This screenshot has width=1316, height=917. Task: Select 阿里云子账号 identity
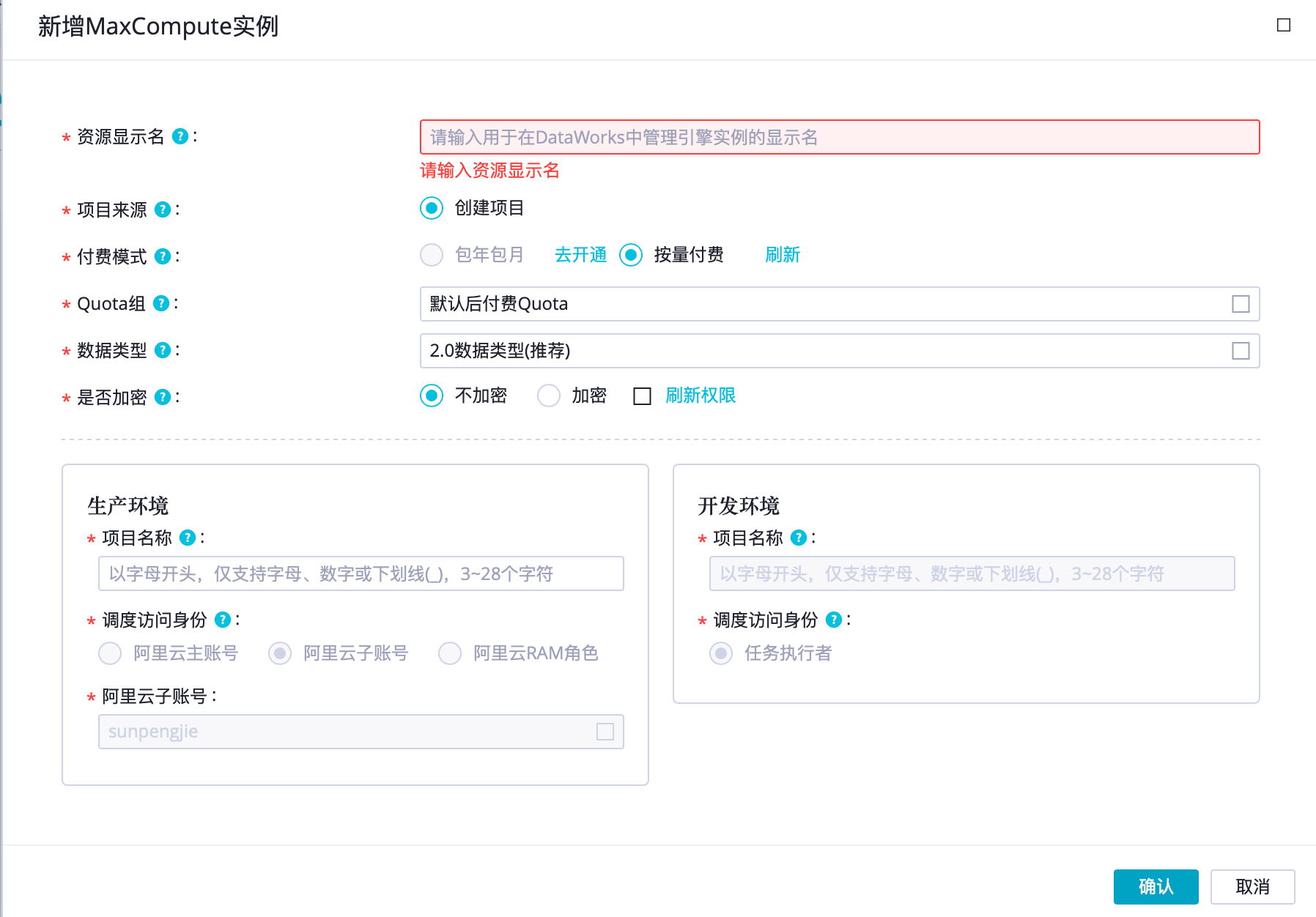coord(280,653)
